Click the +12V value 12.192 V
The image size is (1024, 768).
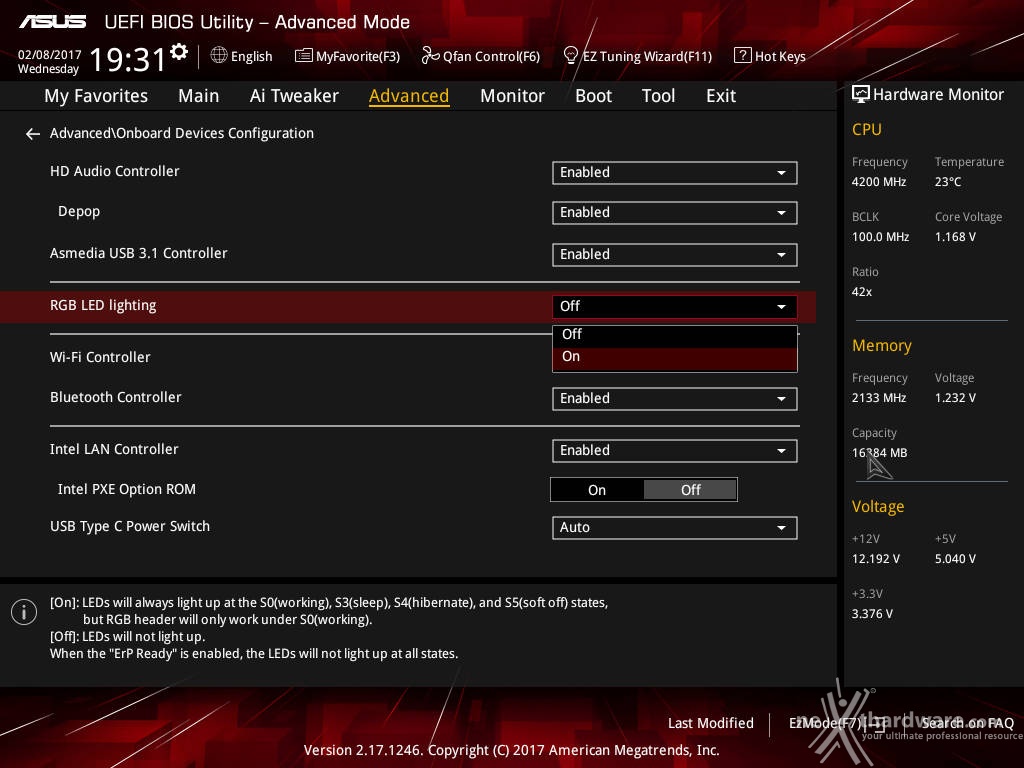pyautogui.click(x=876, y=559)
